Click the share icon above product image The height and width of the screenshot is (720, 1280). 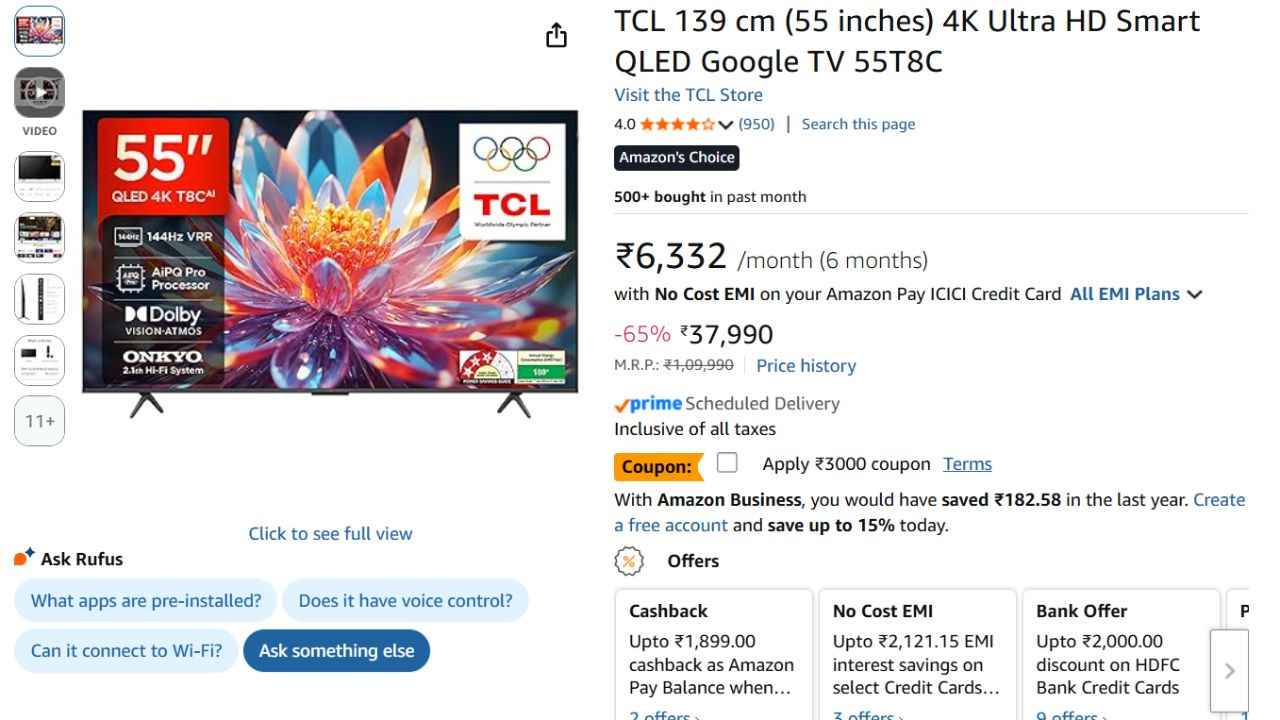[x=556, y=36]
